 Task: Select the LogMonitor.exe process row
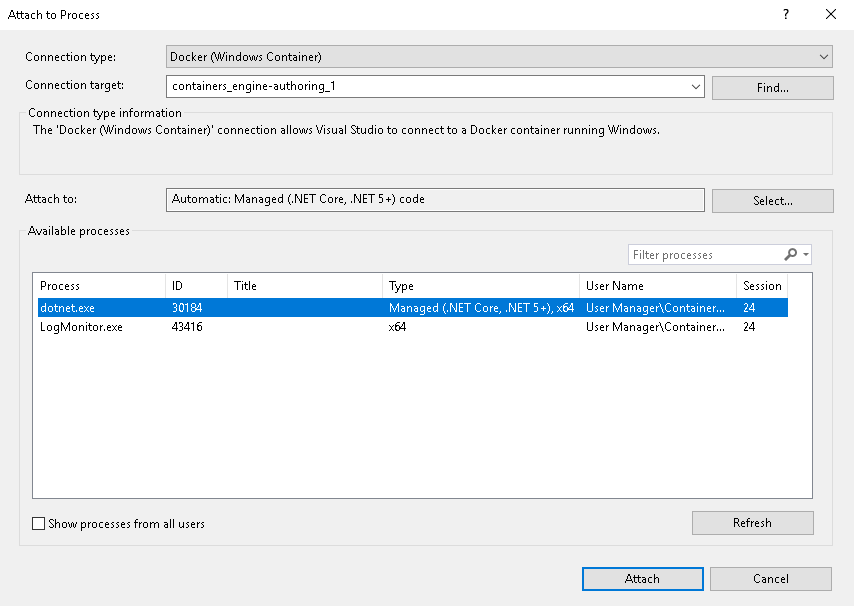click(413, 327)
